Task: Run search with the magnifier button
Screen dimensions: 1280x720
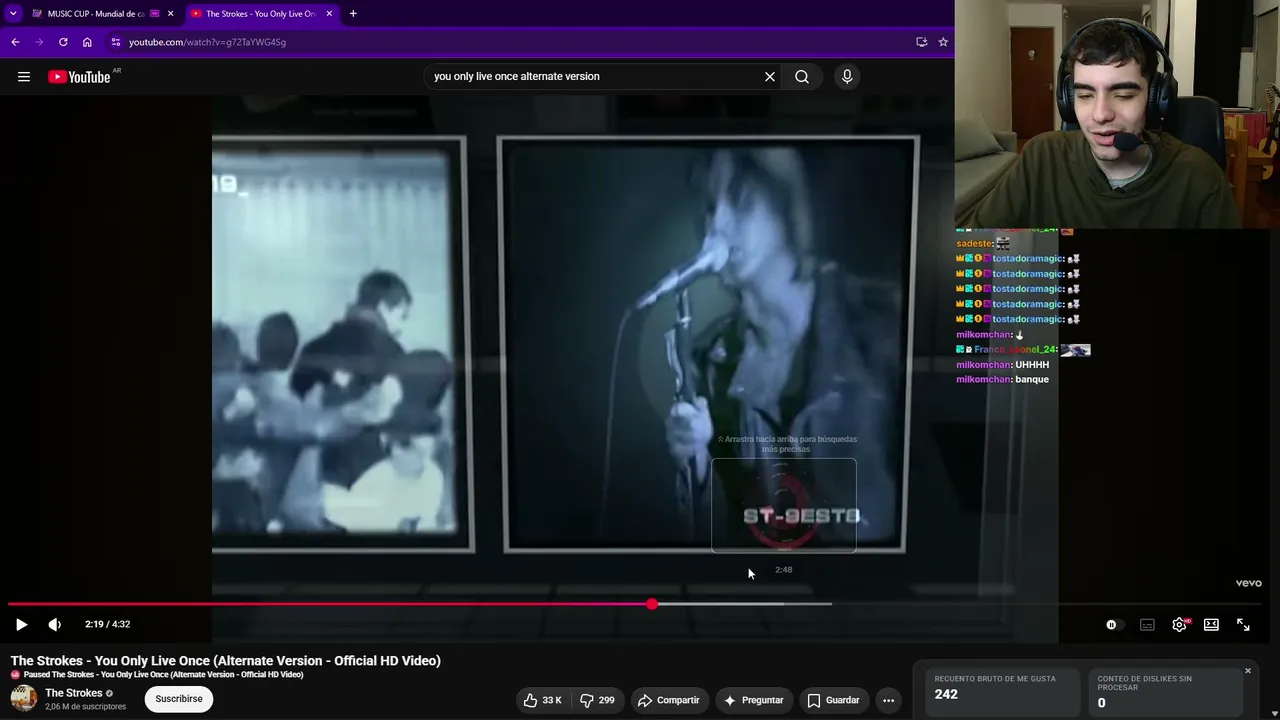Action: (802, 76)
